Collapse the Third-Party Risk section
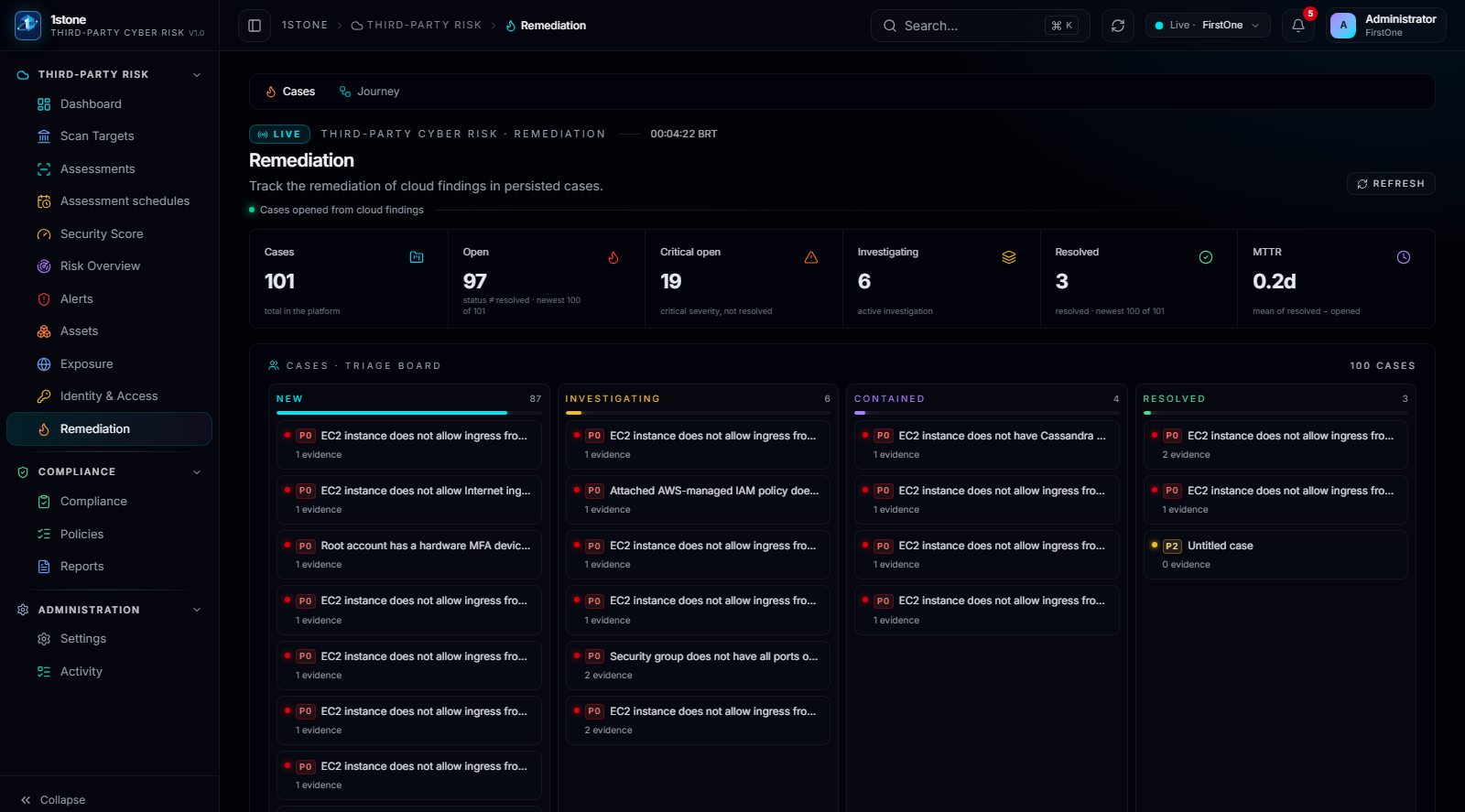1465x812 pixels. pos(197,75)
